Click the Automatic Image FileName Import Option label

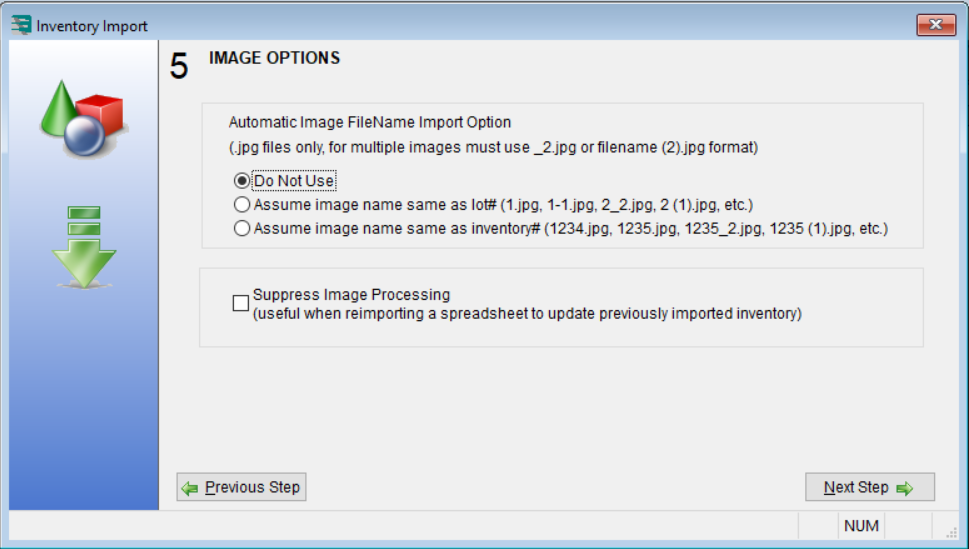[x=370, y=122]
